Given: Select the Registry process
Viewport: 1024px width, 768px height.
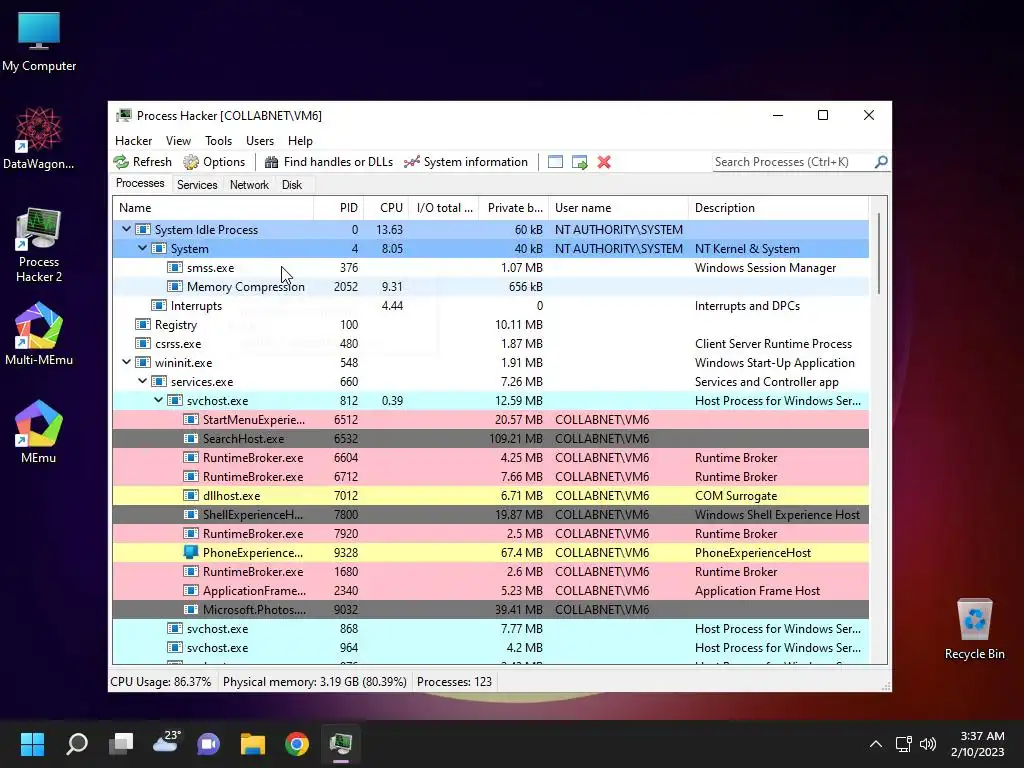Looking at the screenshot, I should (490, 325).
